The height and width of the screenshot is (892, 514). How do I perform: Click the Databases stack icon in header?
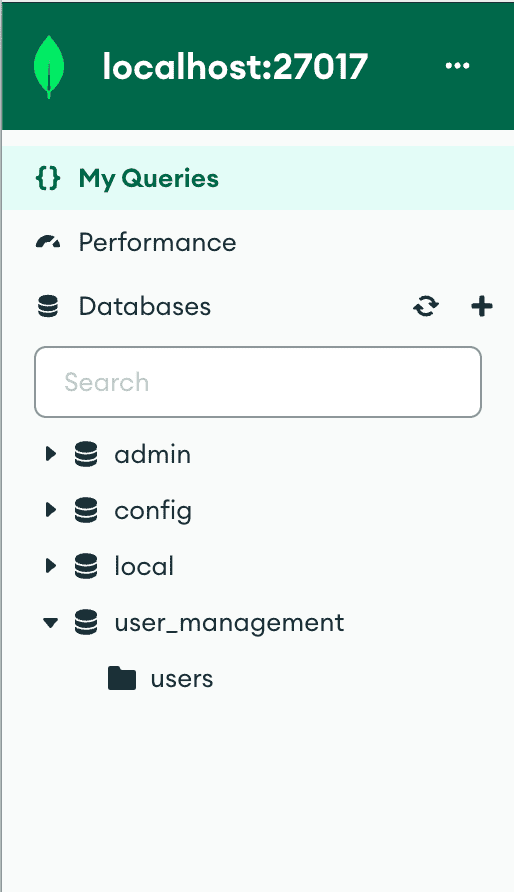coord(48,307)
